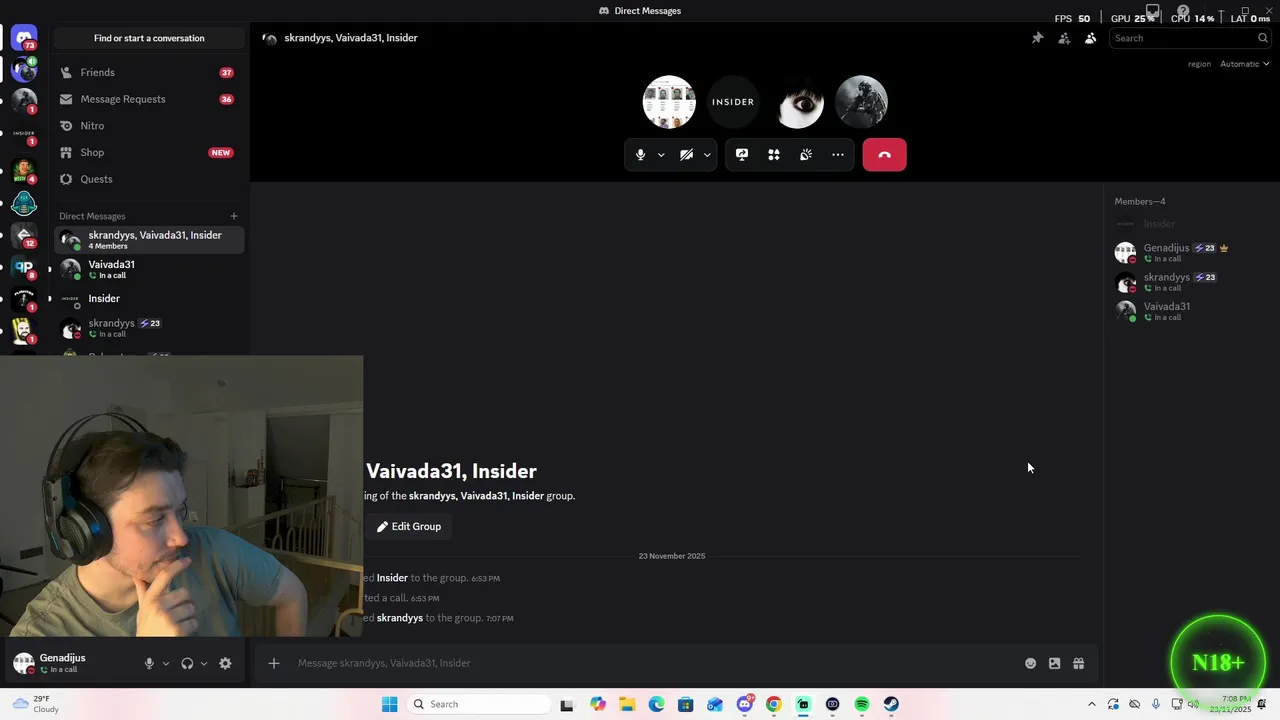
Task: Click Genadijus user panel avatar
Action: (x=23, y=663)
